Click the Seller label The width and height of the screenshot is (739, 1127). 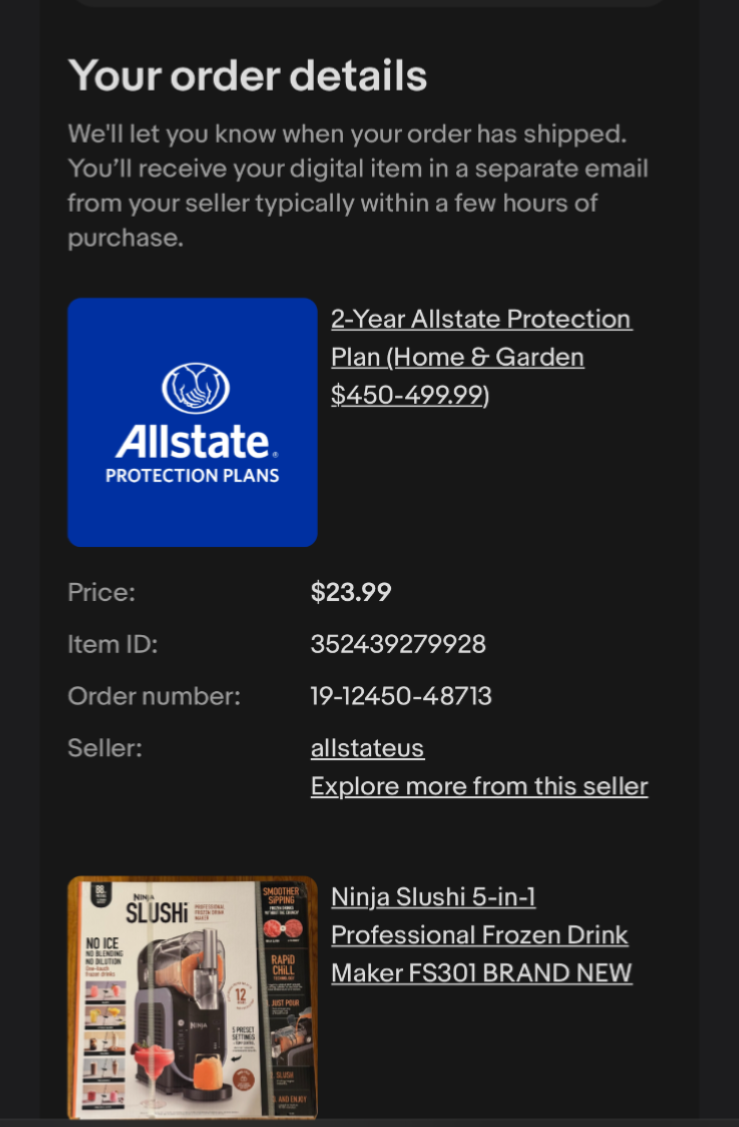click(104, 748)
